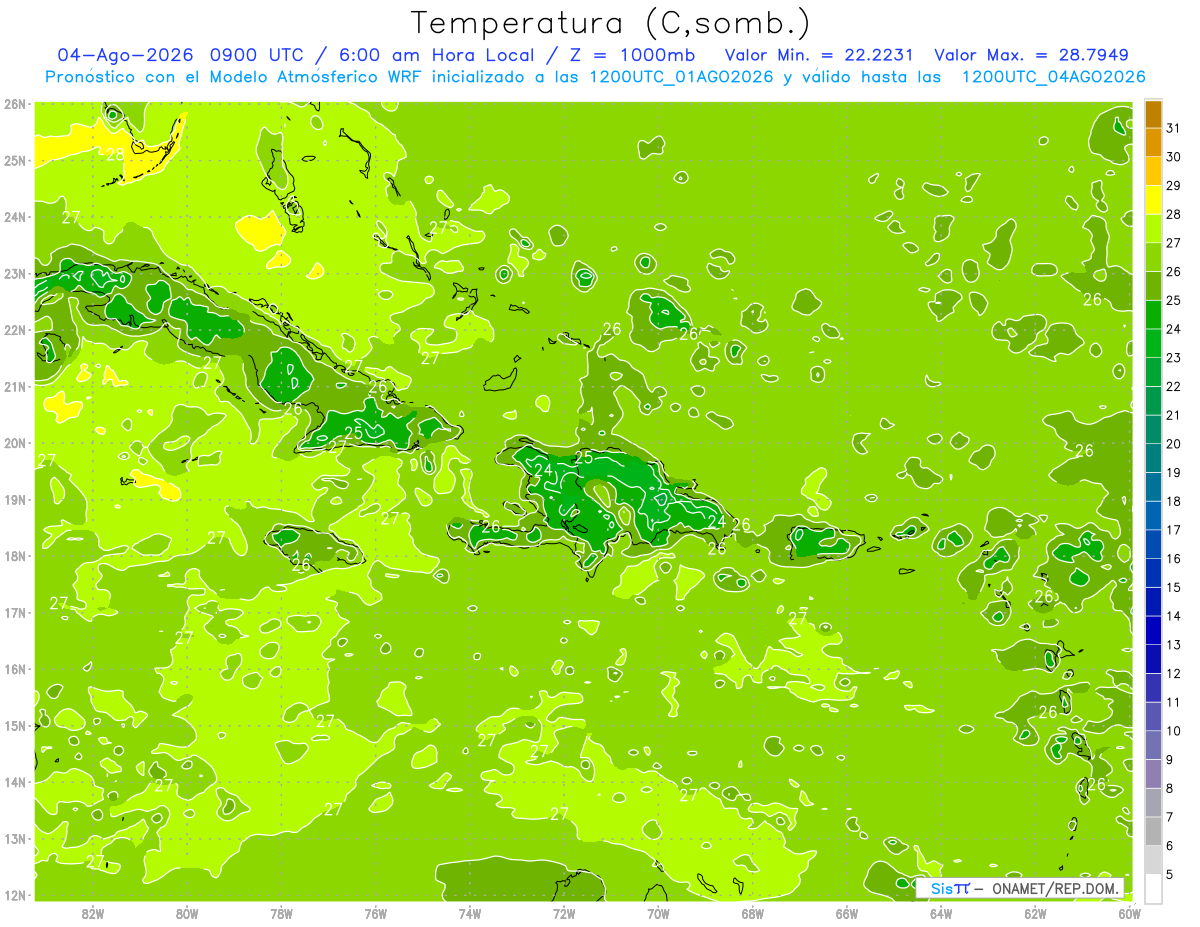Click the "24N" latitude axis label
1200x927 pixels.
click(15, 217)
